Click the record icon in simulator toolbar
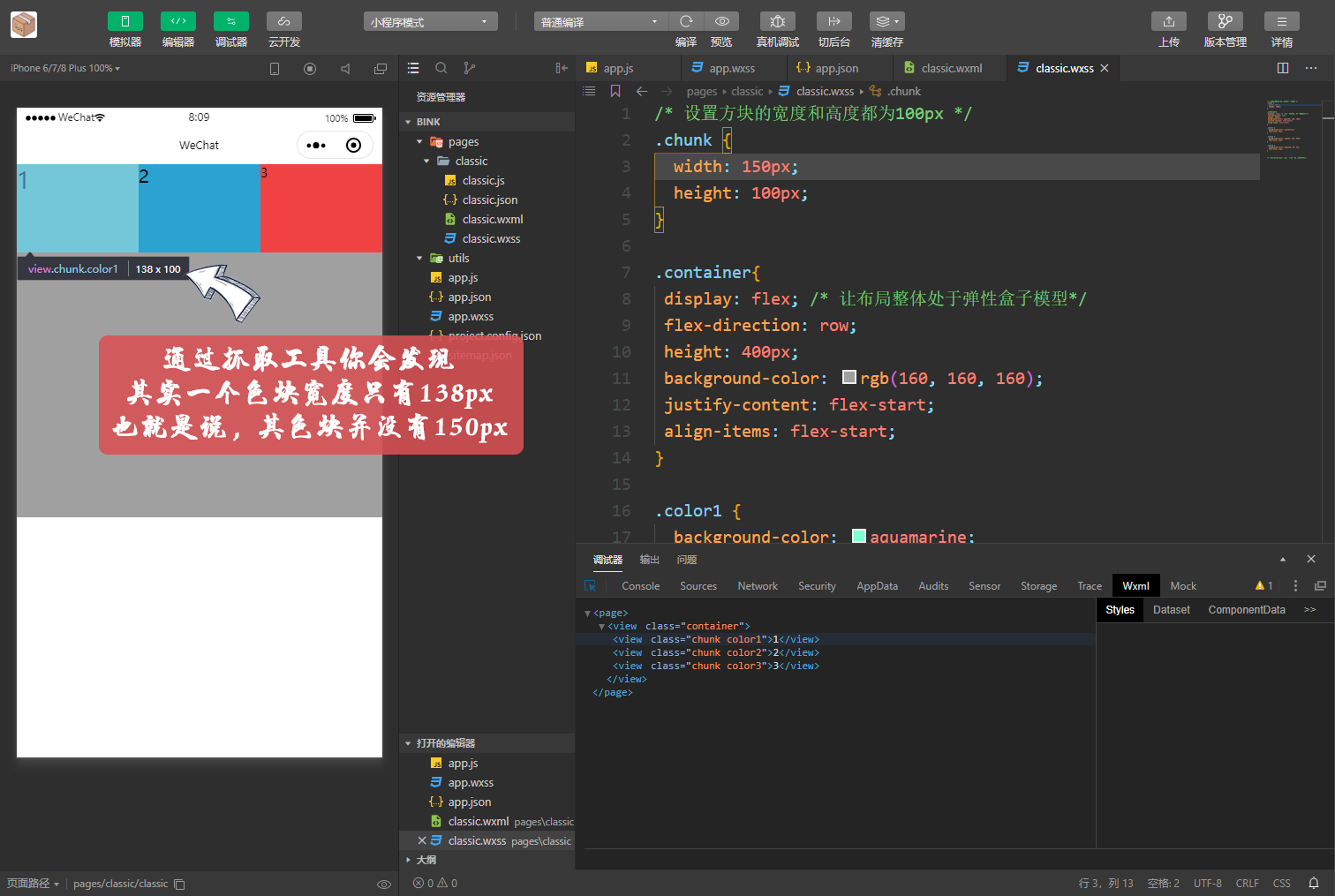Viewport: 1335px width, 896px height. coord(310,69)
